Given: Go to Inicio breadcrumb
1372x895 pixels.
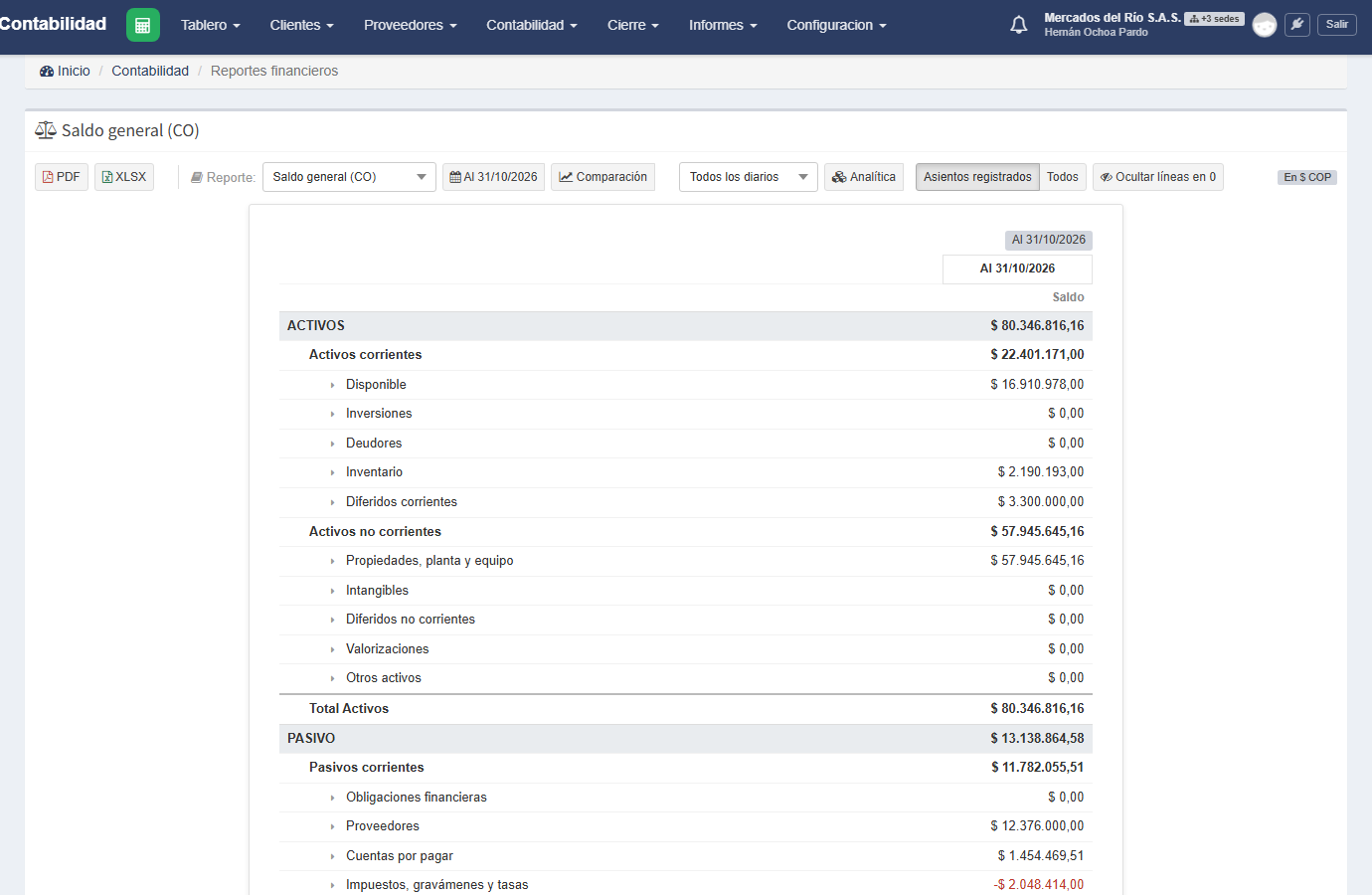Looking at the screenshot, I should (x=65, y=71).
